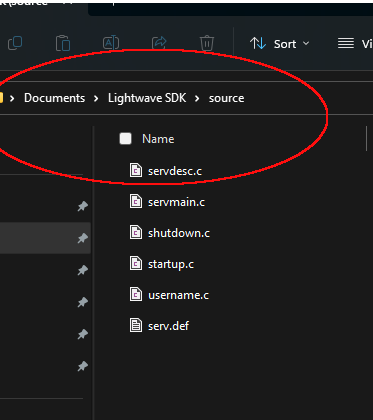
Task: Expand the chevron after Lightwave SDK
Action: (197, 99)
